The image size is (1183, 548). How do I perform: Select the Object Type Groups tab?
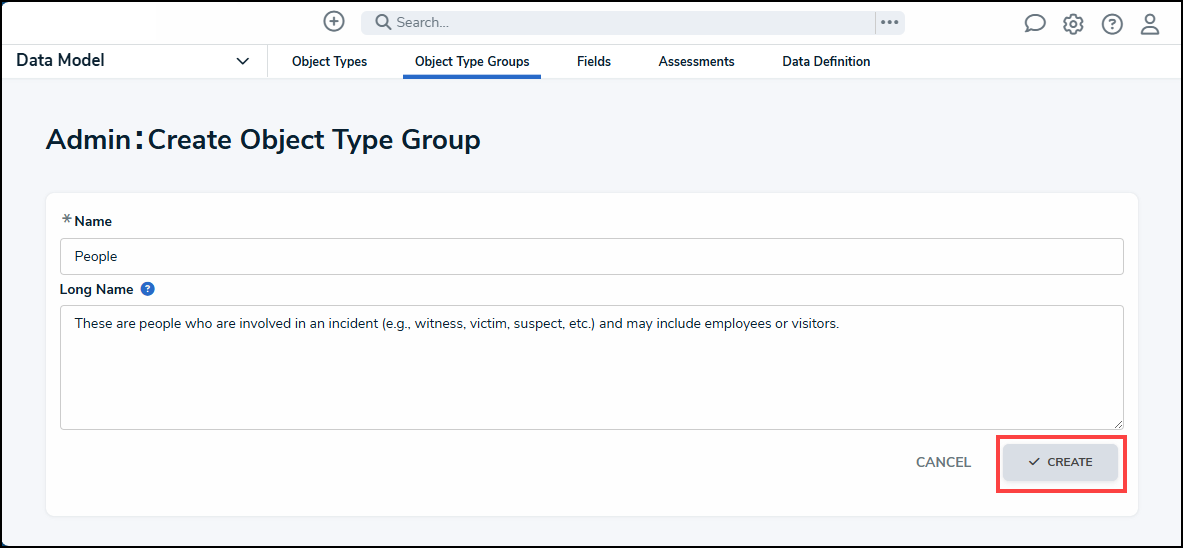coord(472,62)
